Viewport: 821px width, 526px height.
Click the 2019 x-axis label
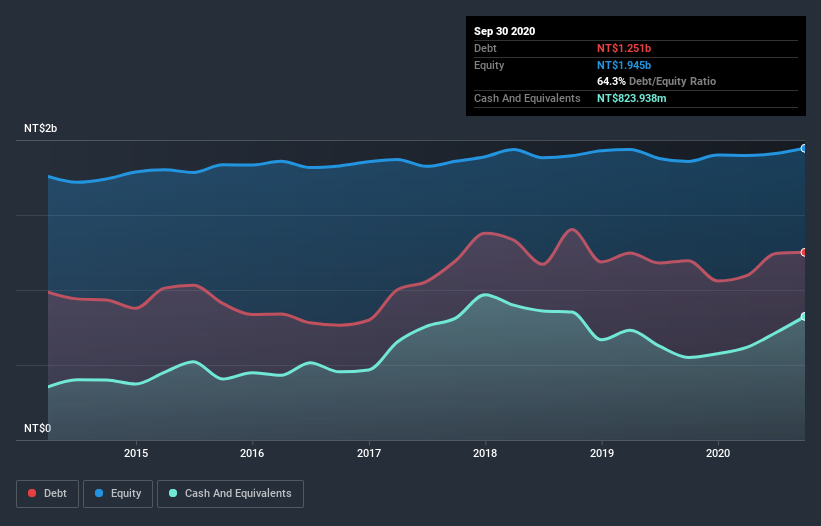(602, 453)
